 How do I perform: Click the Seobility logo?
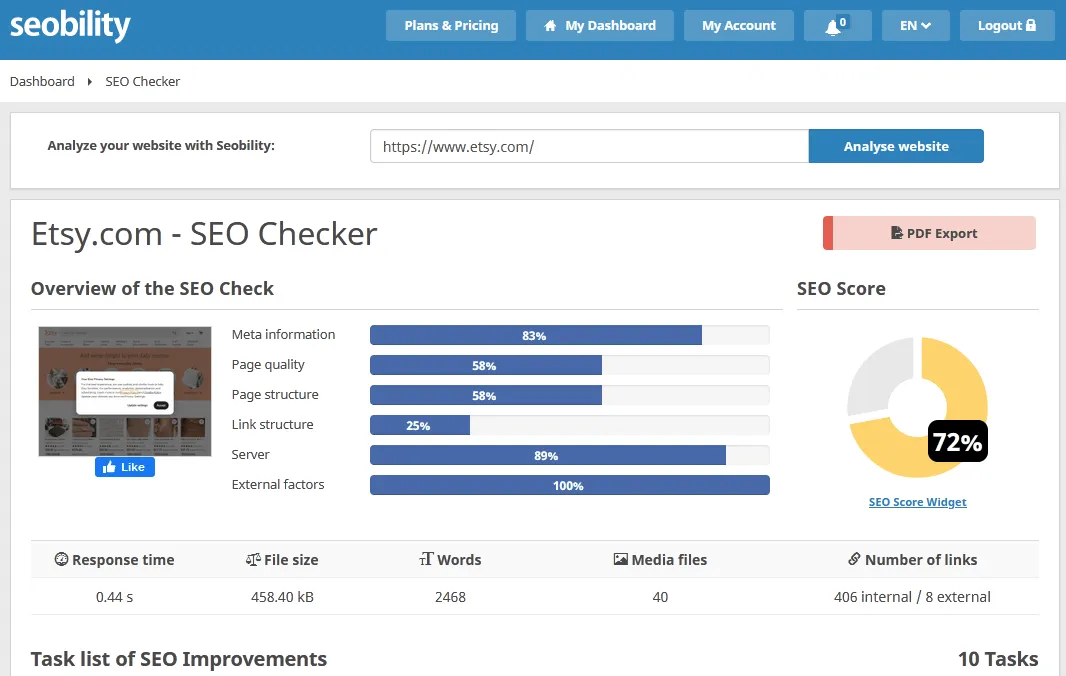(70, 26)
